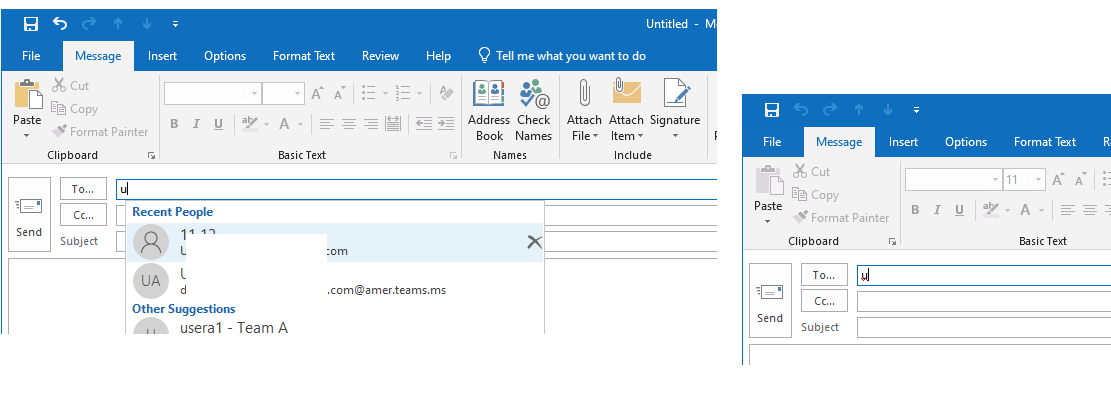1111x398 pixels.
Task: Click To... button in right window
Action: pyautogui.click(x=824, y=275)
